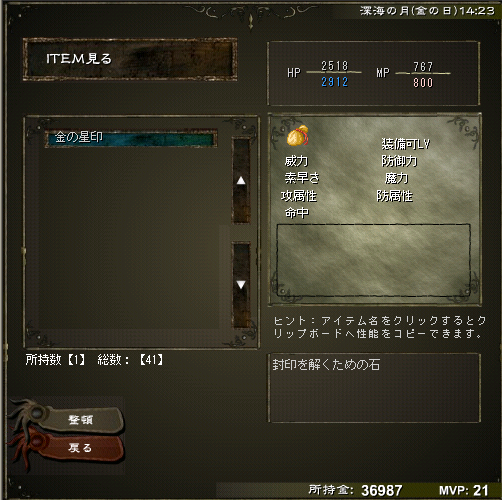Click the MP value 767

point(423,67)
